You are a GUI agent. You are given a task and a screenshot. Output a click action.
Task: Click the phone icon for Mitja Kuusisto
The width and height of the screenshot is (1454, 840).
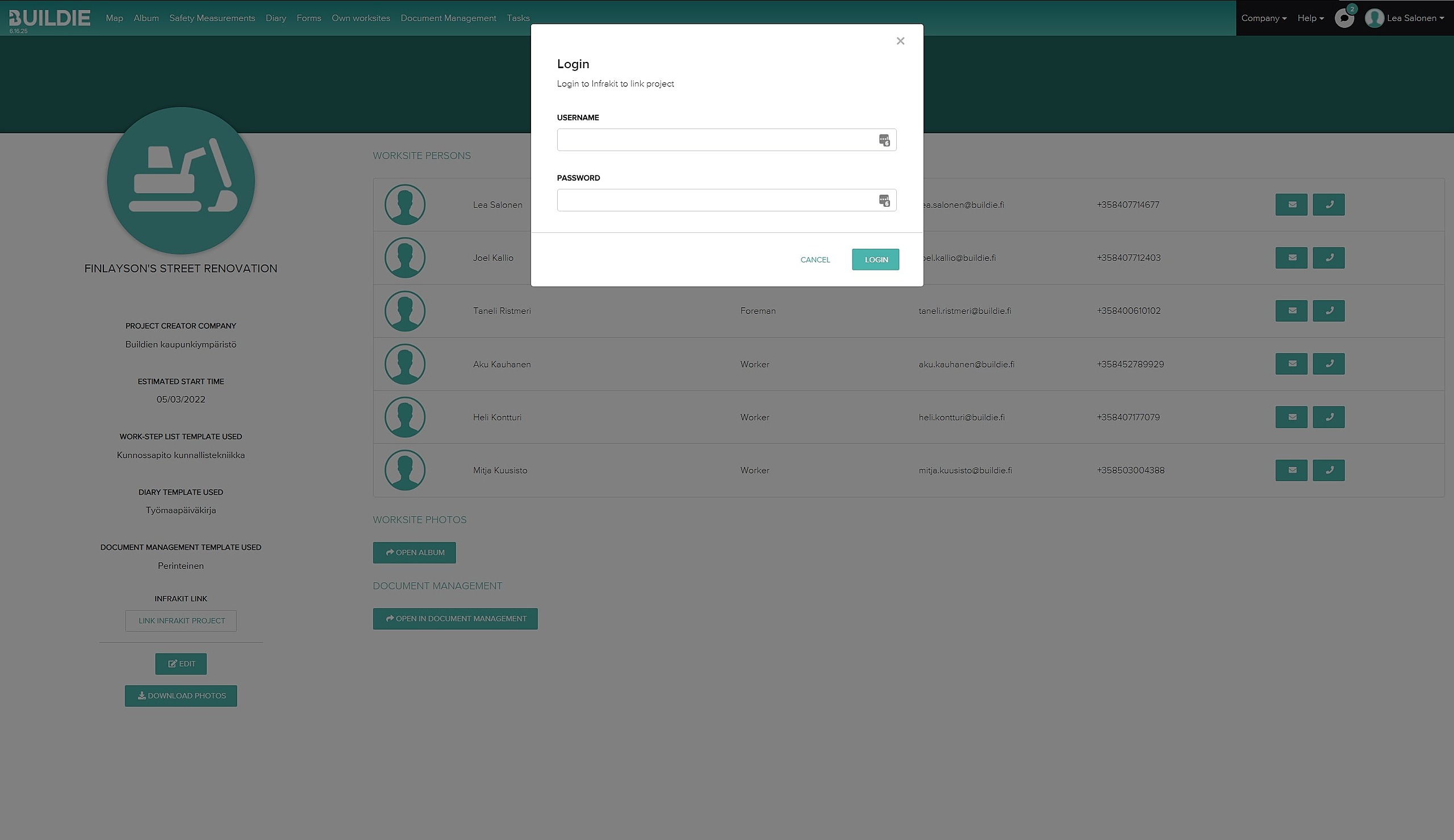click(x=1328, y=470)
